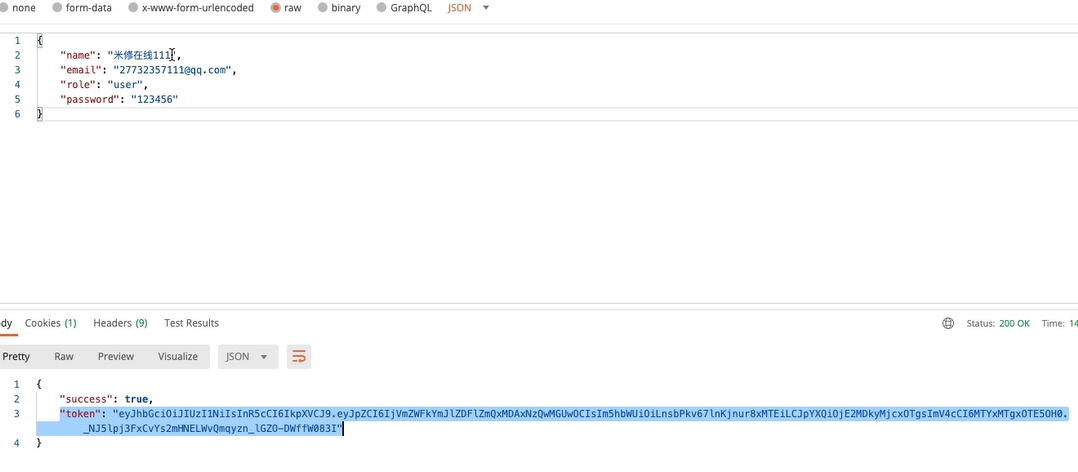1078x472 pixels.
Task: Select the form-data radio button
Action: tap(56, 8)
